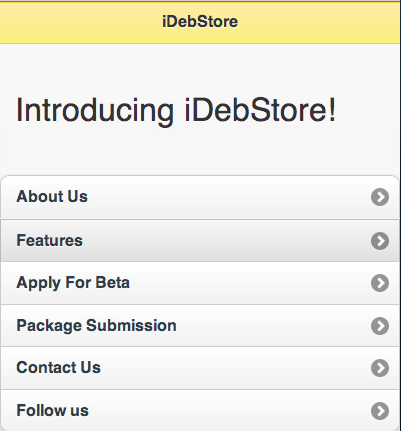This screenshot has width=401, height=431.
Task: Click the word Beta in the list
Action: [112, 283]
